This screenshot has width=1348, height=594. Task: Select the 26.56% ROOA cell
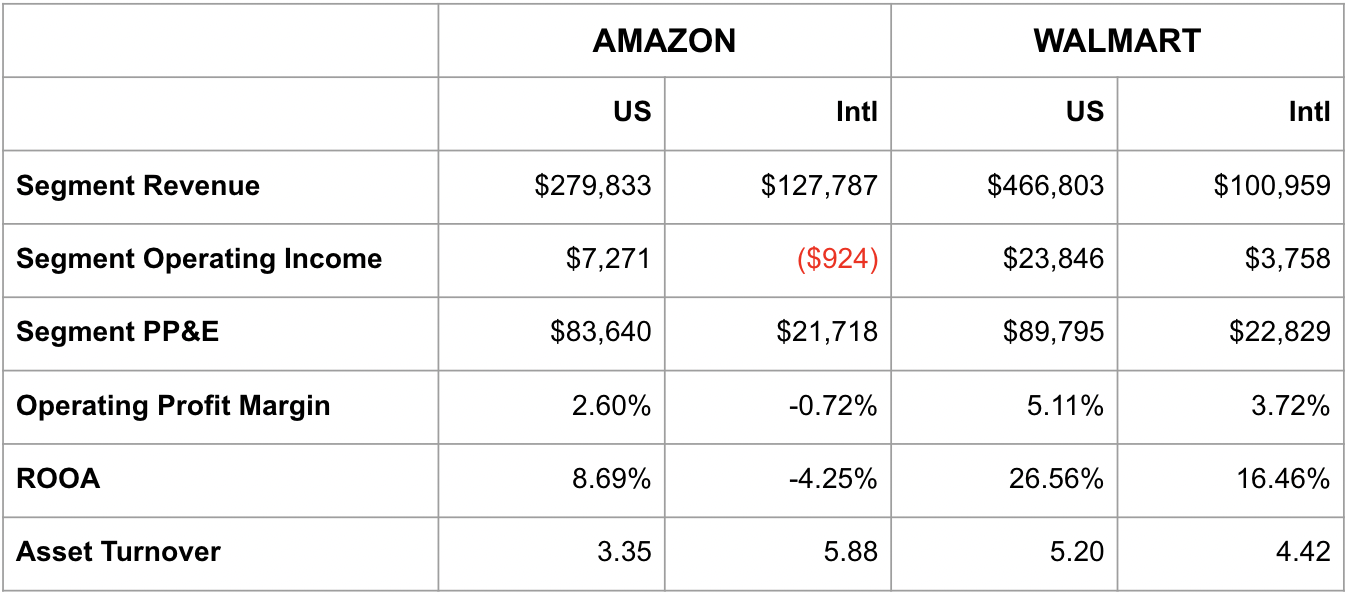pyautogui.click(x=1056, y=479)
